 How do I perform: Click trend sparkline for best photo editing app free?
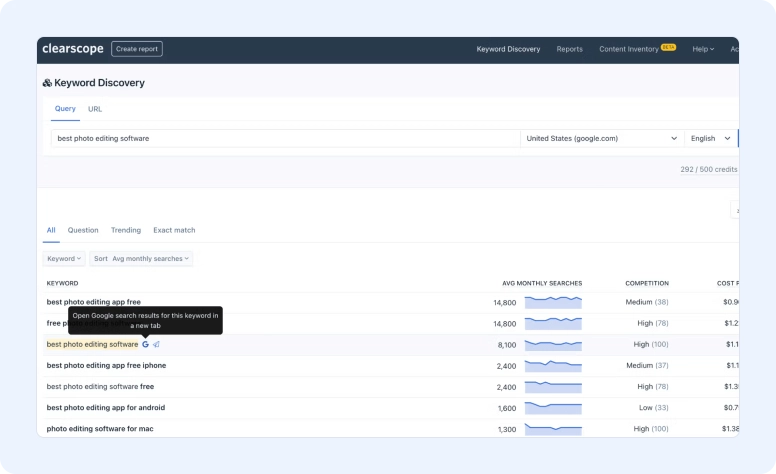[553, 302]
